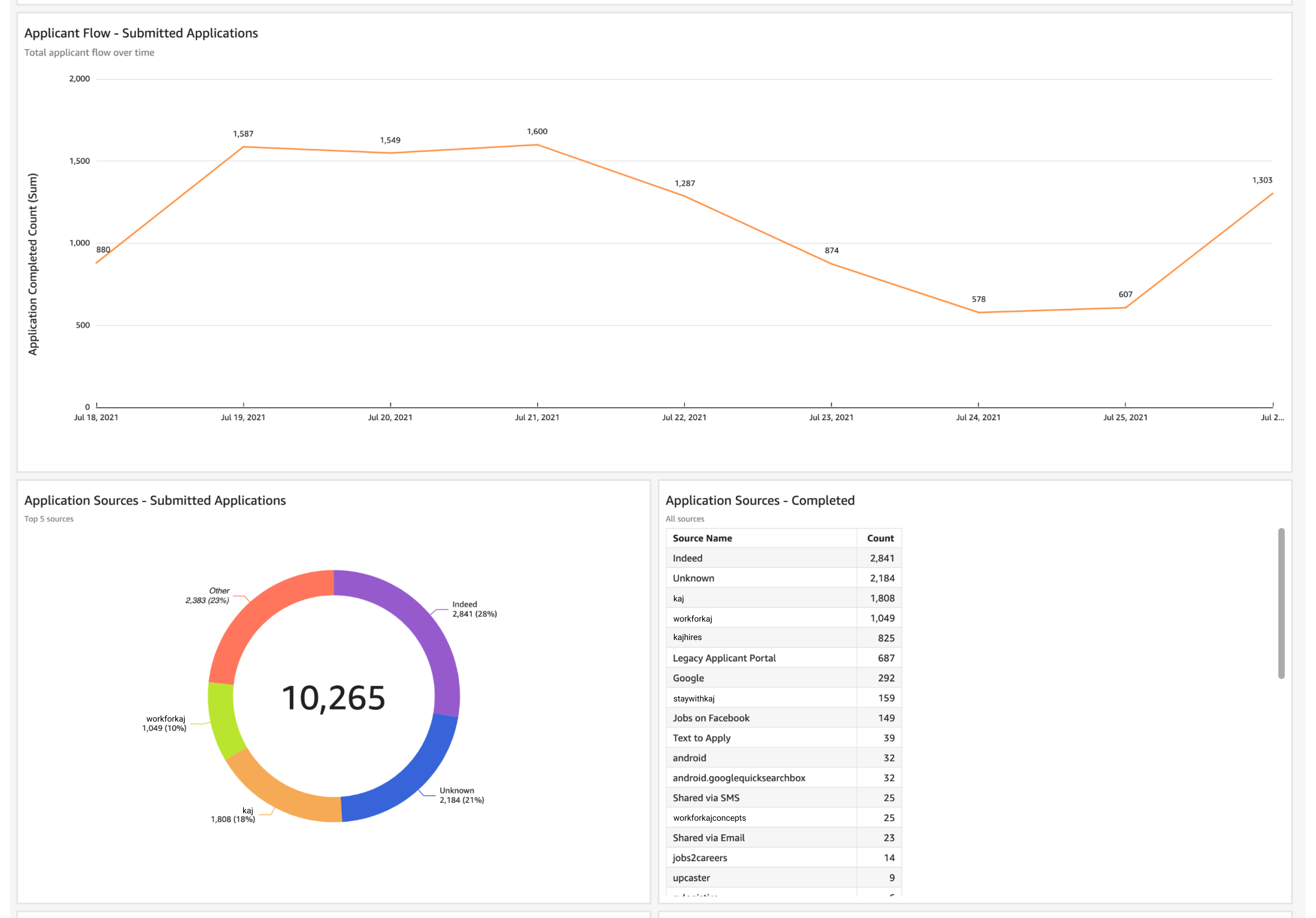The width and height of the screenshot is (1316, 918).
Task: Click the sources table vertical scrollbar
Action: click(1281, 603)
